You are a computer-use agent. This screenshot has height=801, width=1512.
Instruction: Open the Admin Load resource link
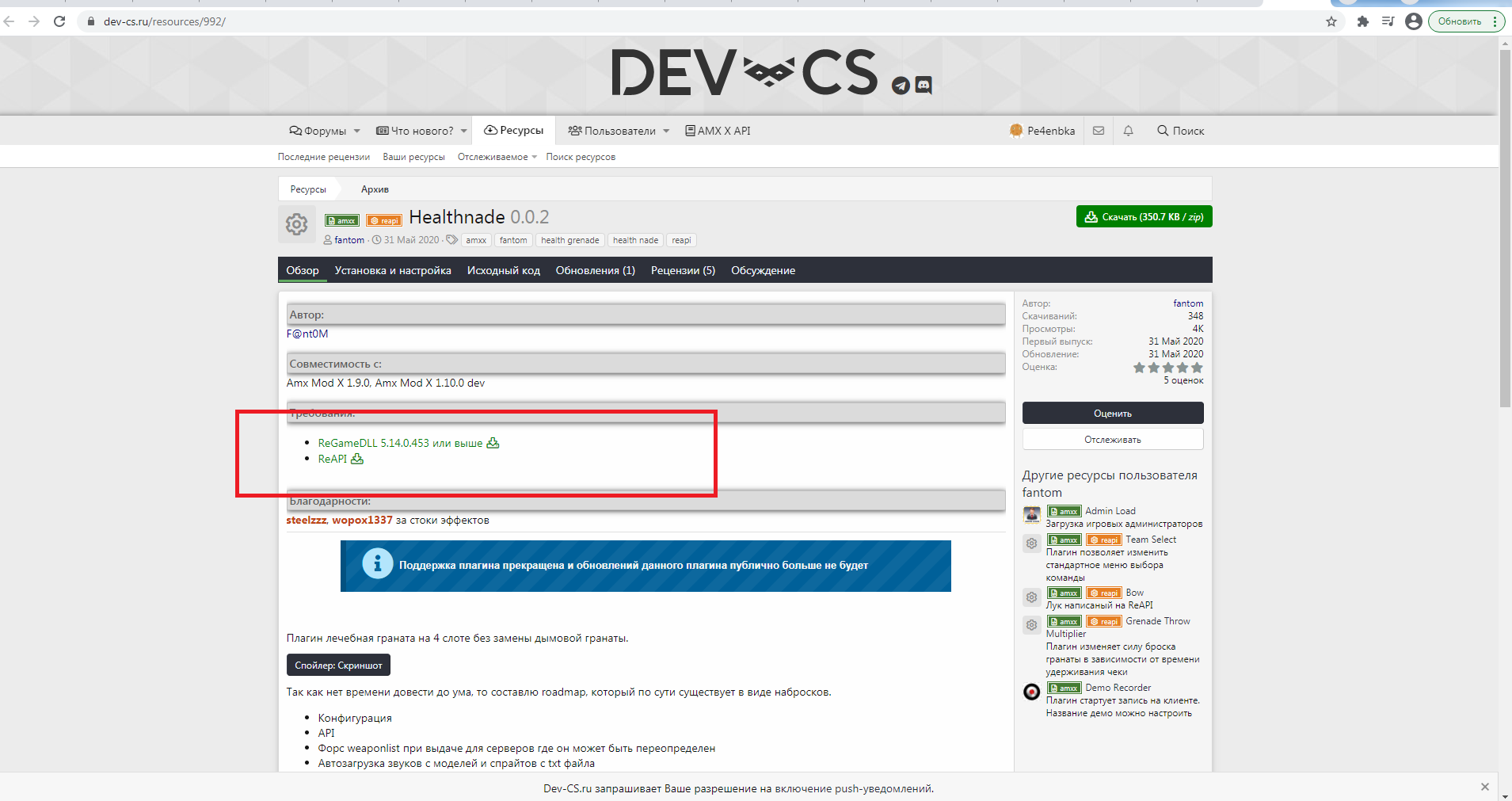[1110, 511]
